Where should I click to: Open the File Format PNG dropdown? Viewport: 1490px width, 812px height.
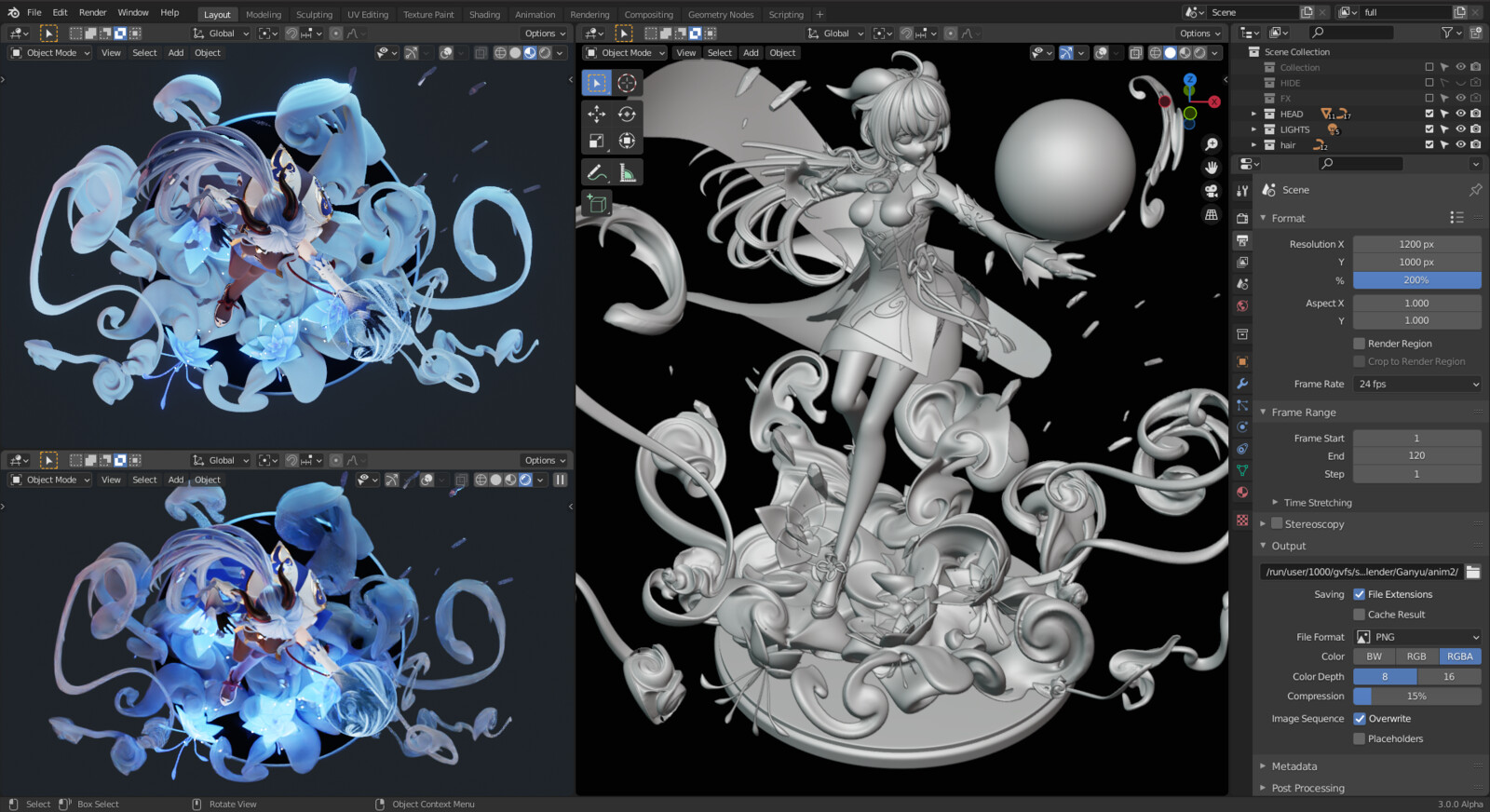point(1416,637)
